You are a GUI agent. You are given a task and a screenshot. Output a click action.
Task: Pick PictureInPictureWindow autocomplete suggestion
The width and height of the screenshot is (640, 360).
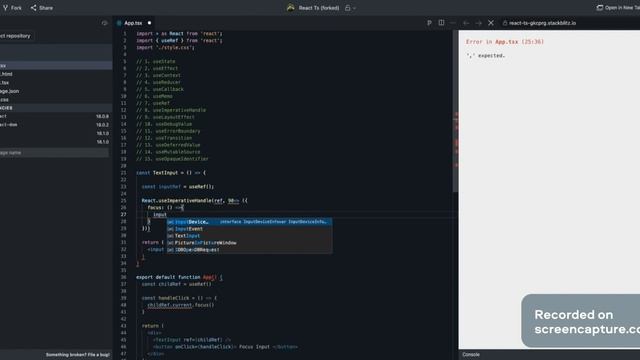pos(249,242)
